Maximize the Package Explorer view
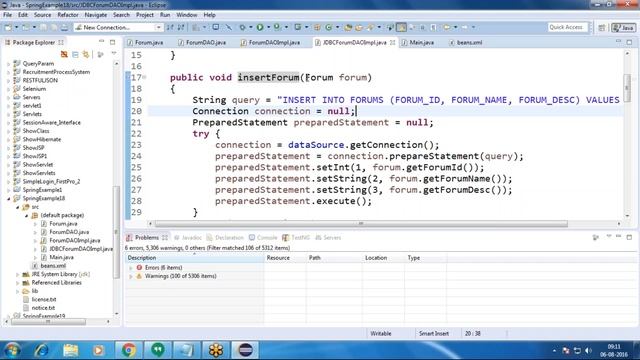640x360 pixels. pos(113,42)
